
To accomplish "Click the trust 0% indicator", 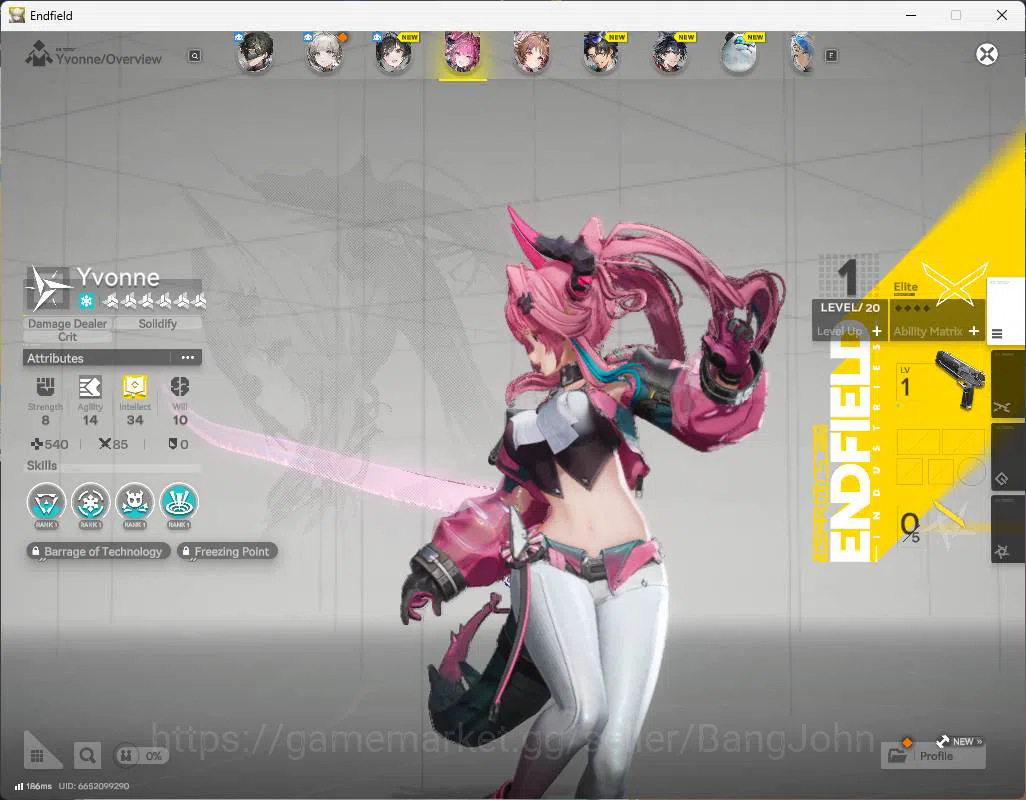I will click(141, 756).
